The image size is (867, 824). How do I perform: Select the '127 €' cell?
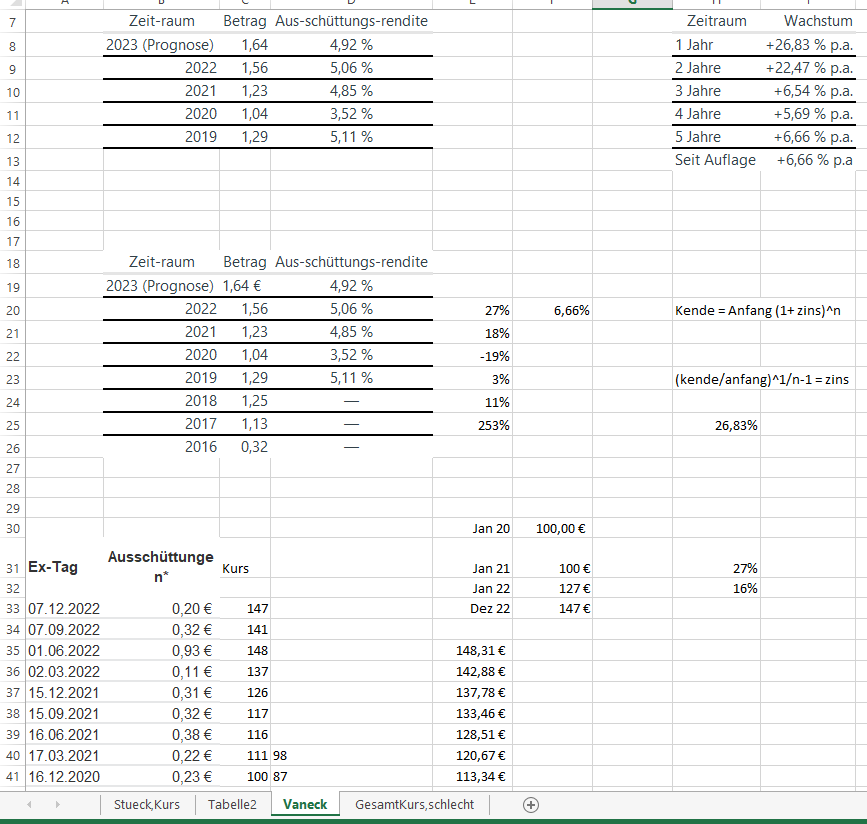[552, 588]
